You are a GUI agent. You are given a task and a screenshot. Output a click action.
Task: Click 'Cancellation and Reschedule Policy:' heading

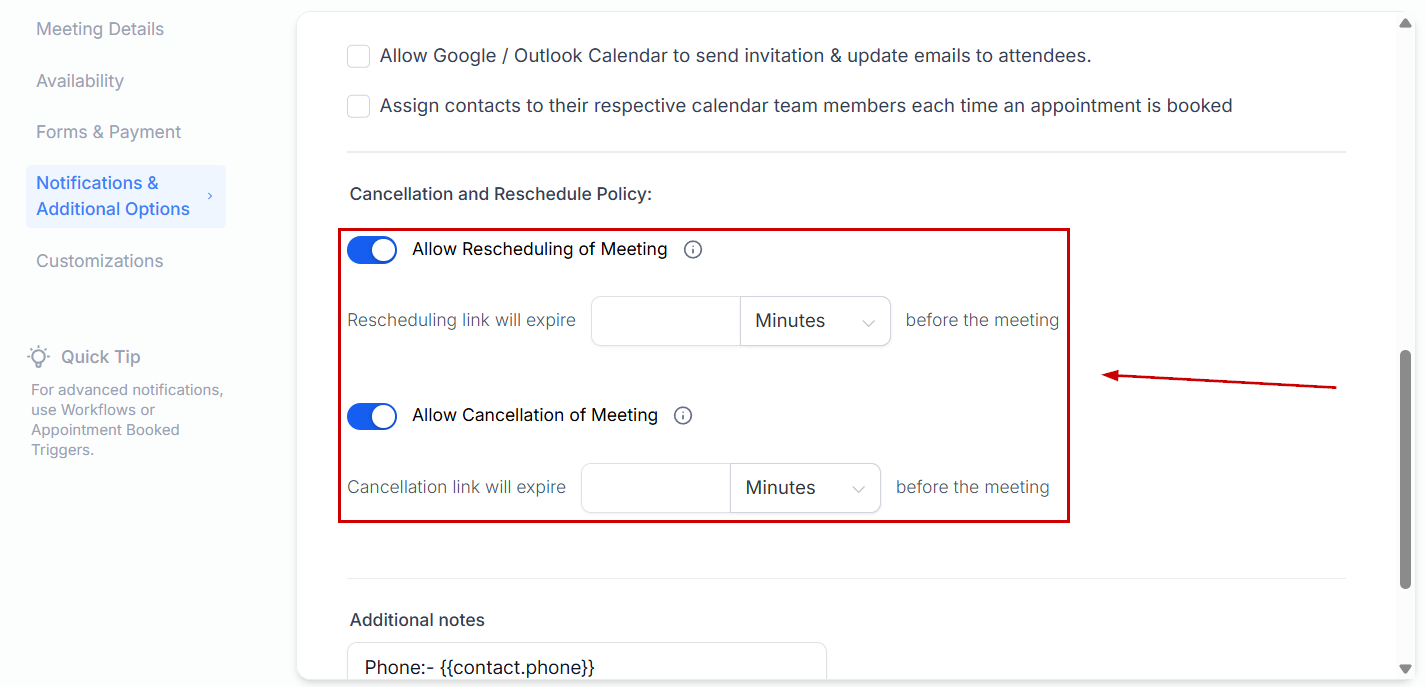(501, 194)
